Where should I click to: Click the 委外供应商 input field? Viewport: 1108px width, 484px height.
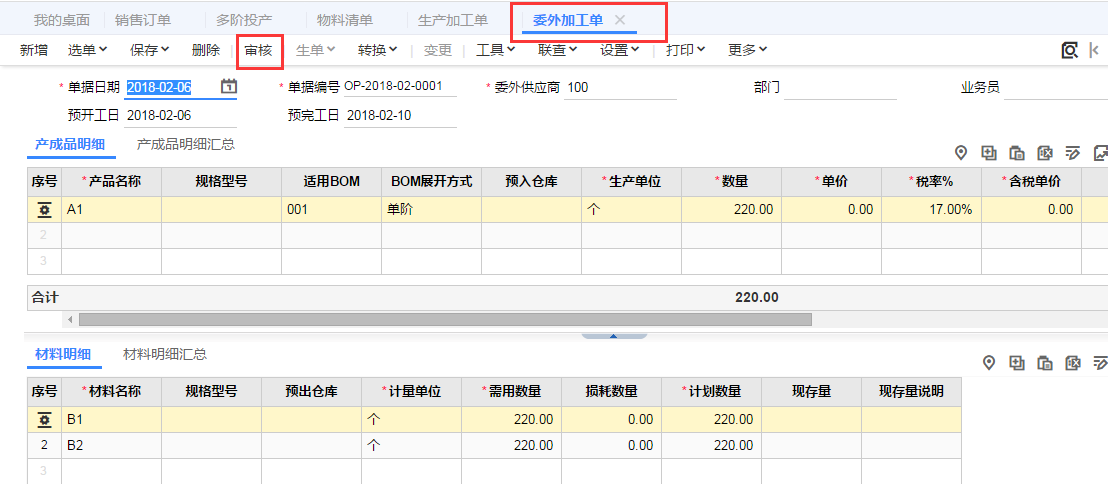(620, 88)
